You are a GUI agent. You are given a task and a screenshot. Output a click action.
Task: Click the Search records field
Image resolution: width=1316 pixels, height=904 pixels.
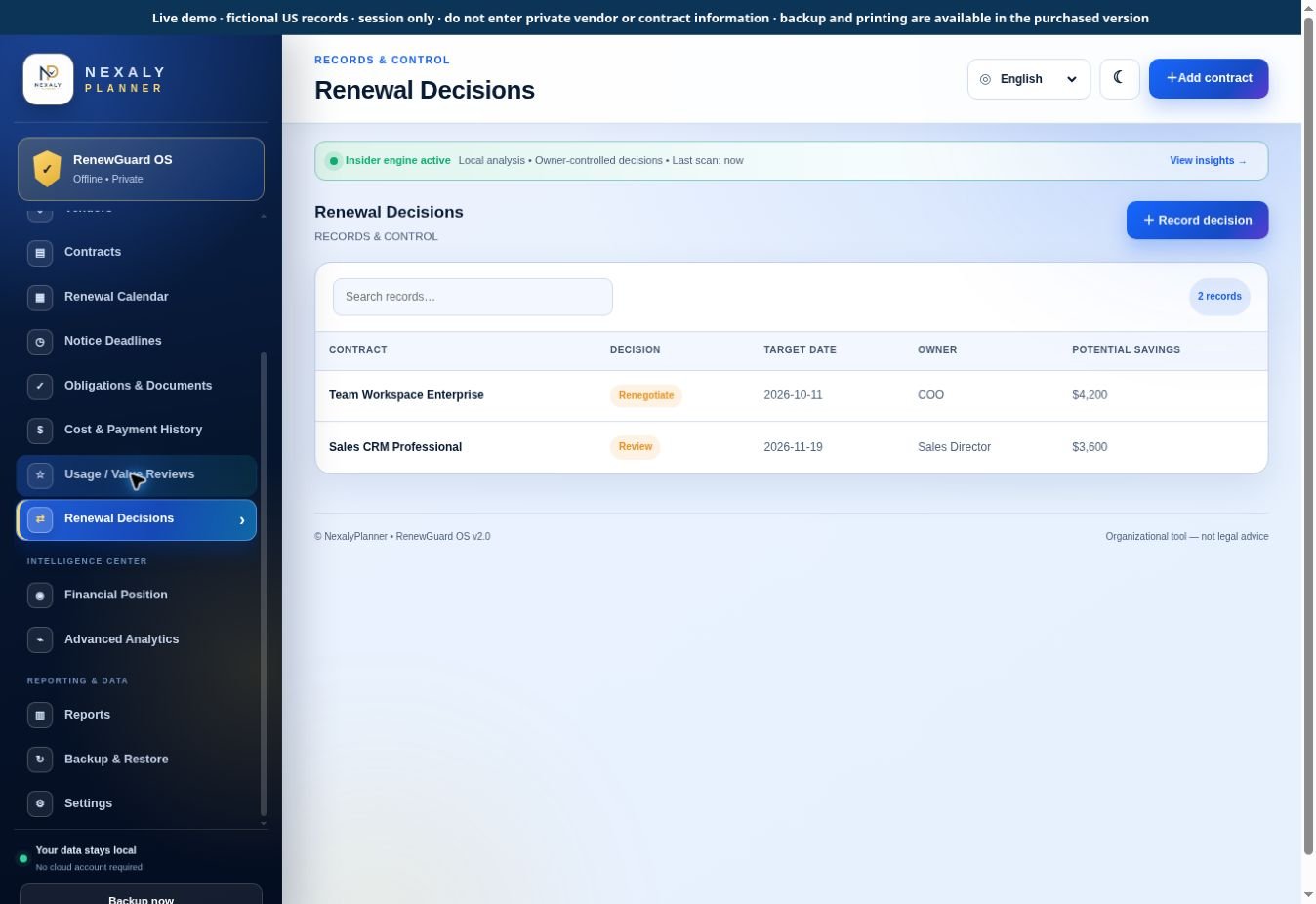(473, 297)
